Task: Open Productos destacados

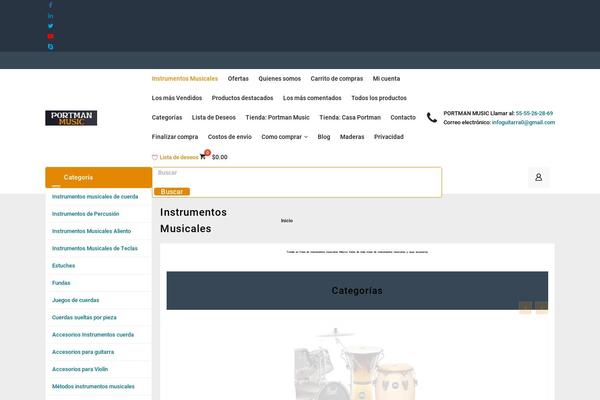Action: [x=243, y=98]
